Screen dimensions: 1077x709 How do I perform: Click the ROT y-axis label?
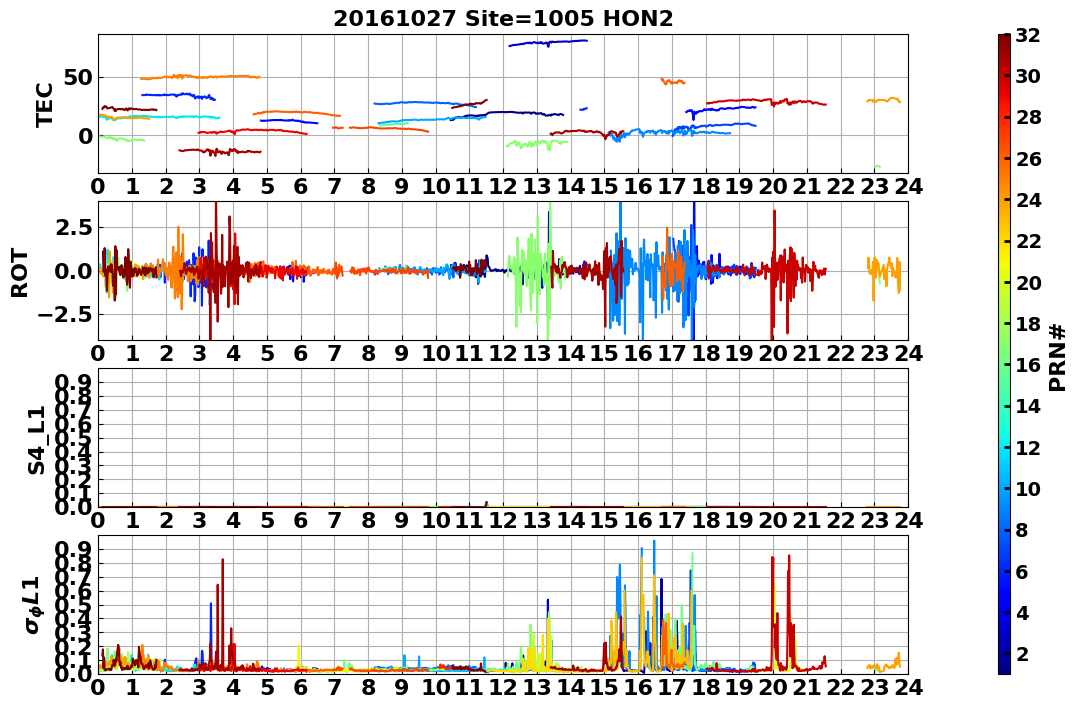point(21,273)
